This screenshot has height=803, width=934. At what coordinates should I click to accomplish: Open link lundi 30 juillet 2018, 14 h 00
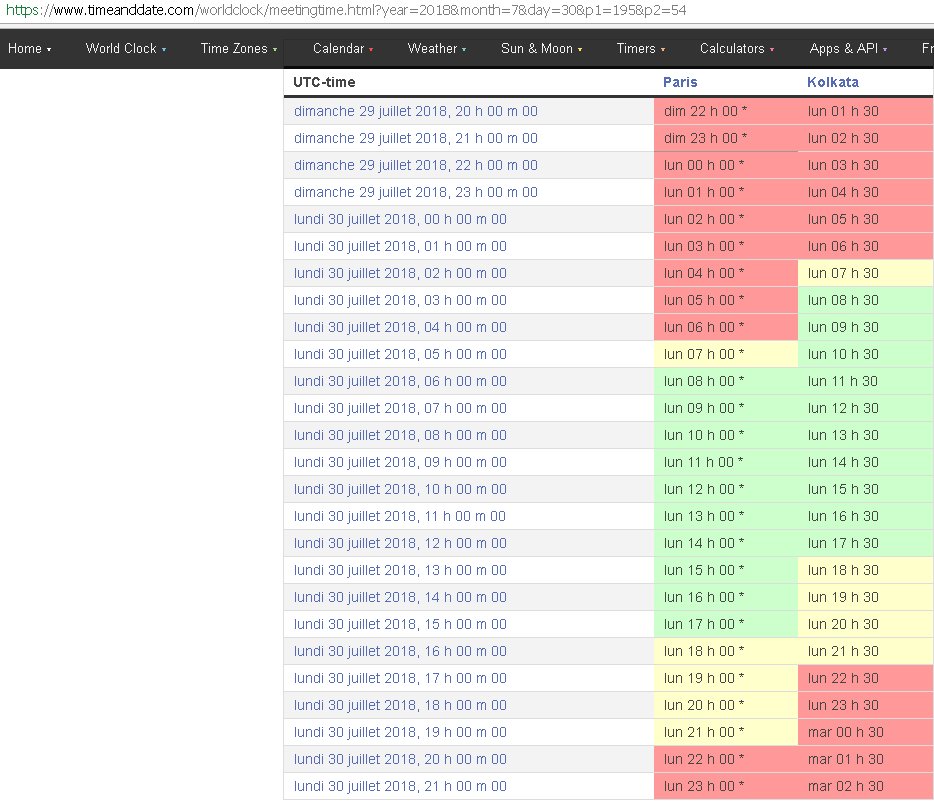click(x=400, y=597)
